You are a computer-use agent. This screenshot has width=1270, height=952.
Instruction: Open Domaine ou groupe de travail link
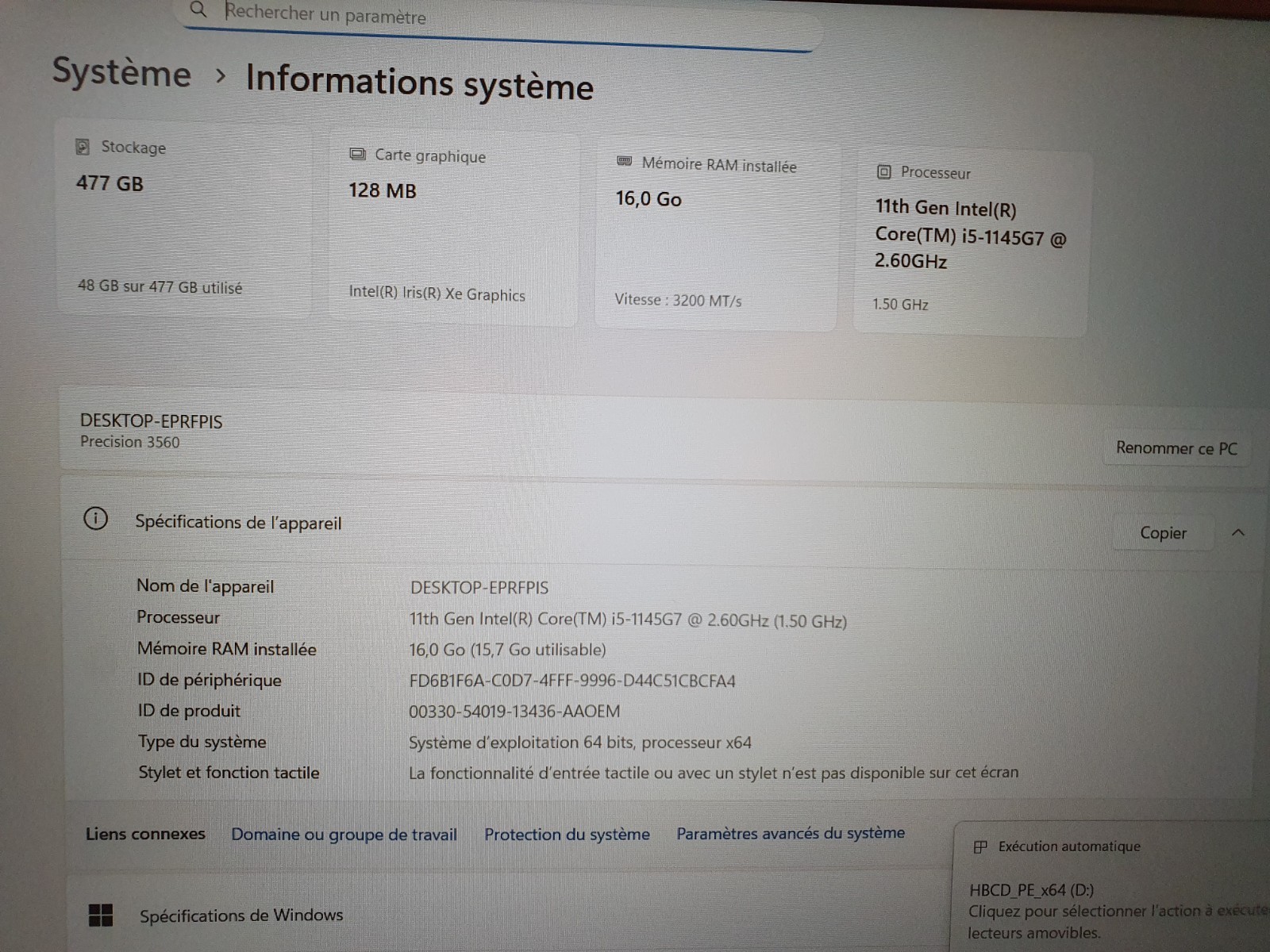[344, 835]
